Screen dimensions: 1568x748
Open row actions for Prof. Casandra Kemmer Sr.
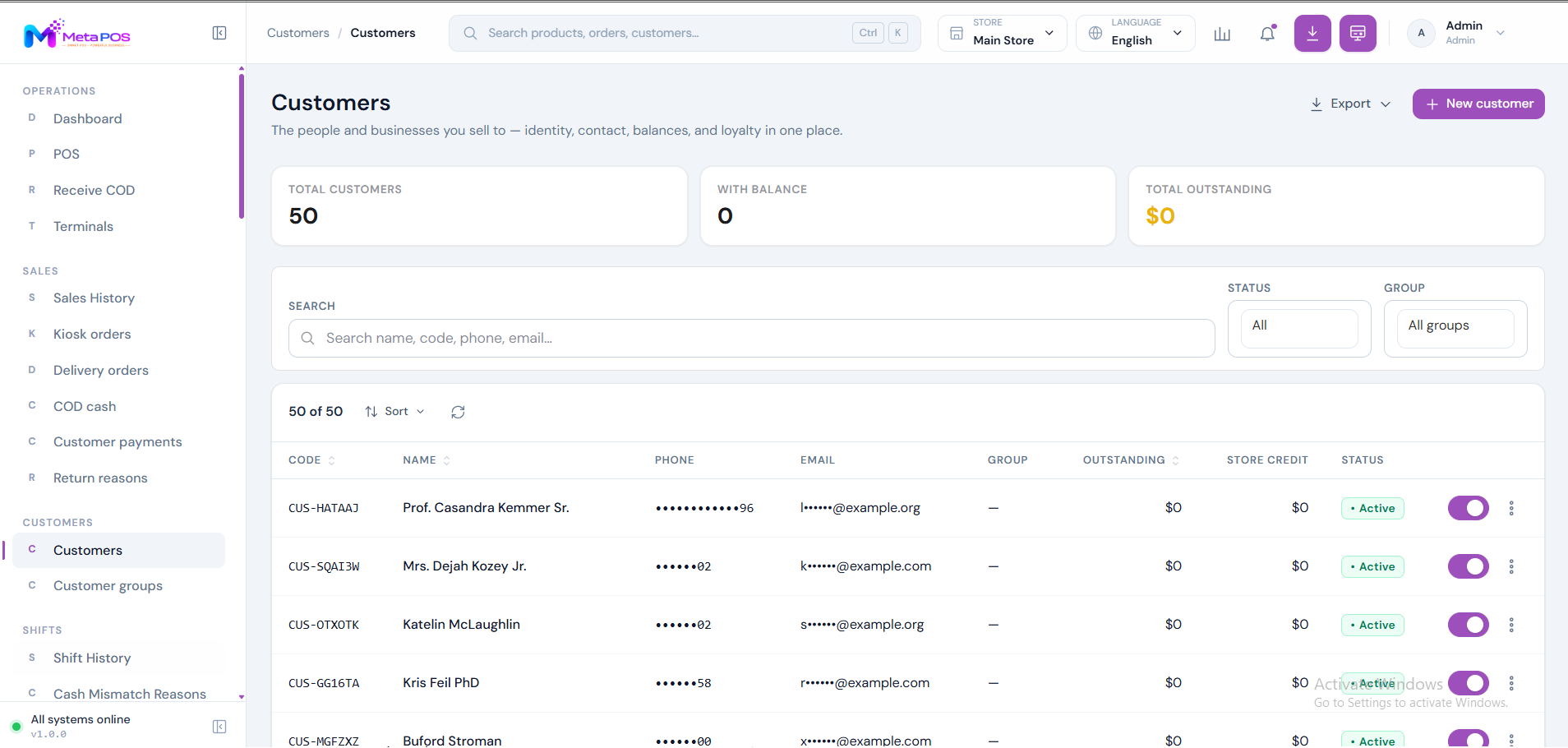[x=1511, y=508]
